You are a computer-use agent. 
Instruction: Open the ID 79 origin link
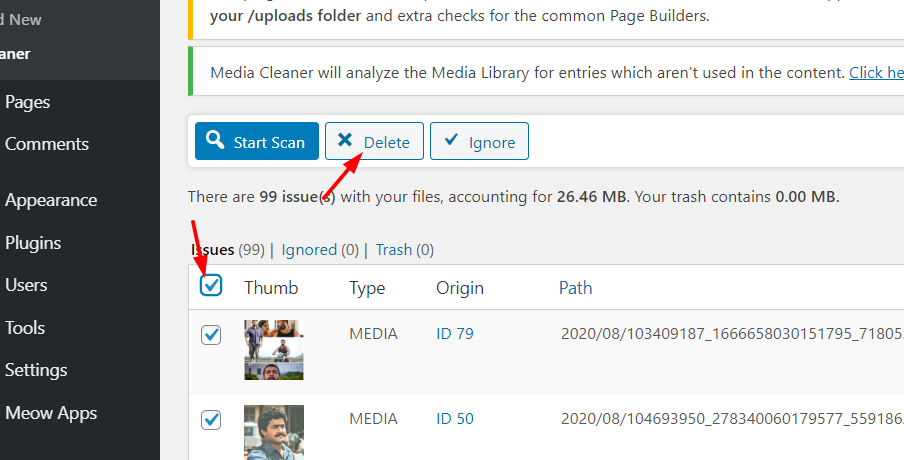455,334
